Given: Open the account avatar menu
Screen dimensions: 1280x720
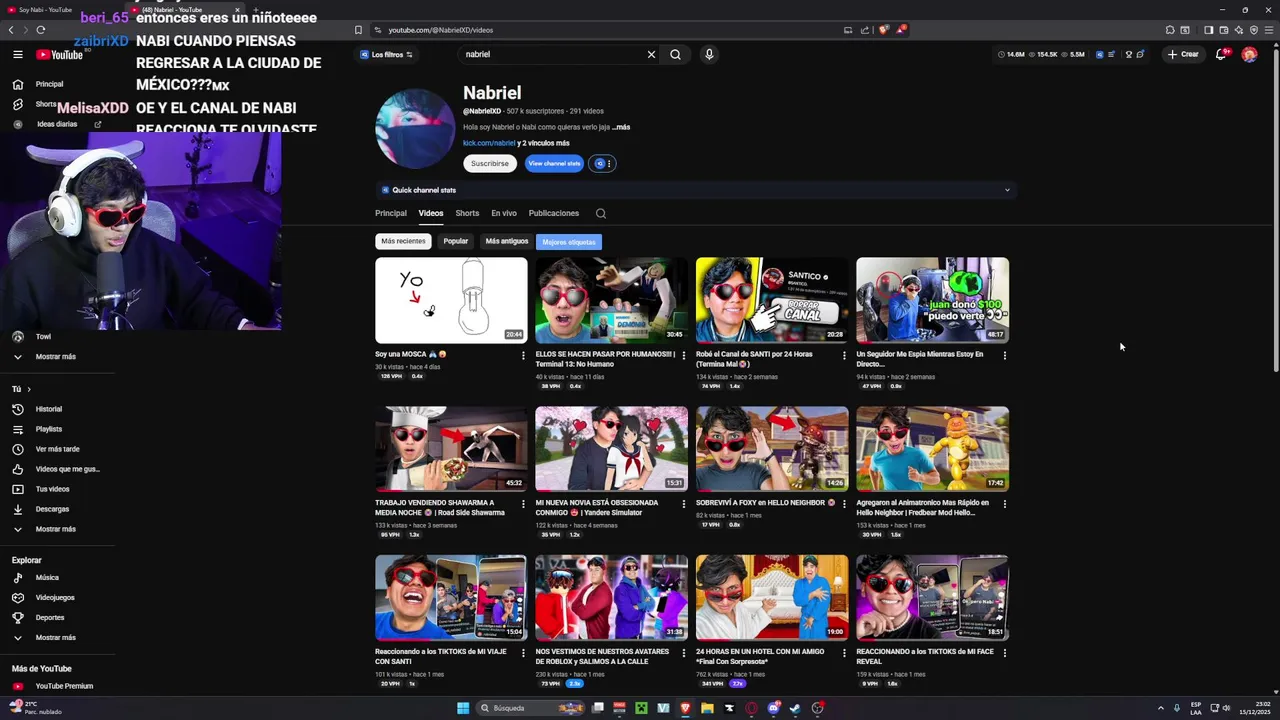Looking at the screenshot, I should click(x=1249, y=54).
